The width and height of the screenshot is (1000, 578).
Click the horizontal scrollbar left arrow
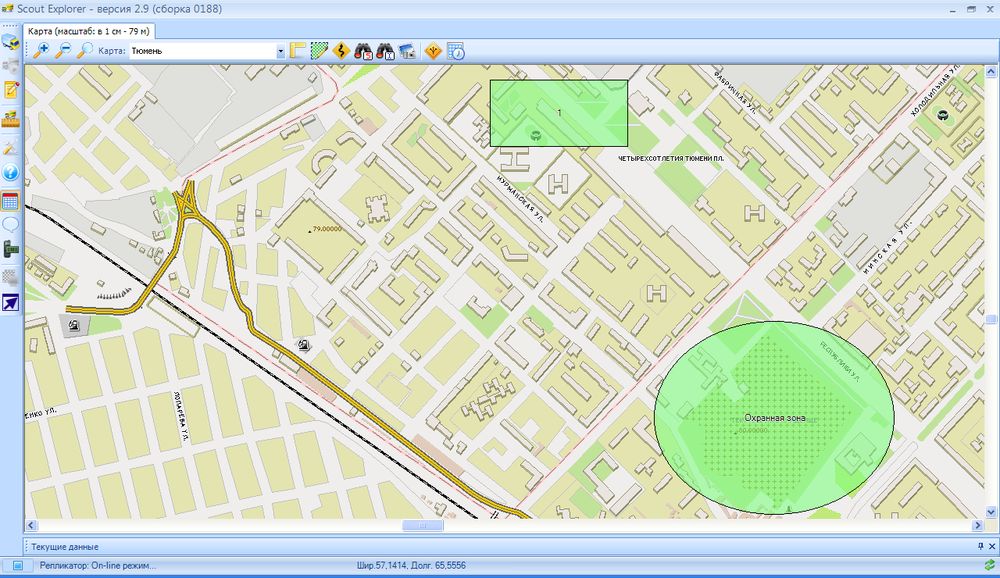(31, 526)
